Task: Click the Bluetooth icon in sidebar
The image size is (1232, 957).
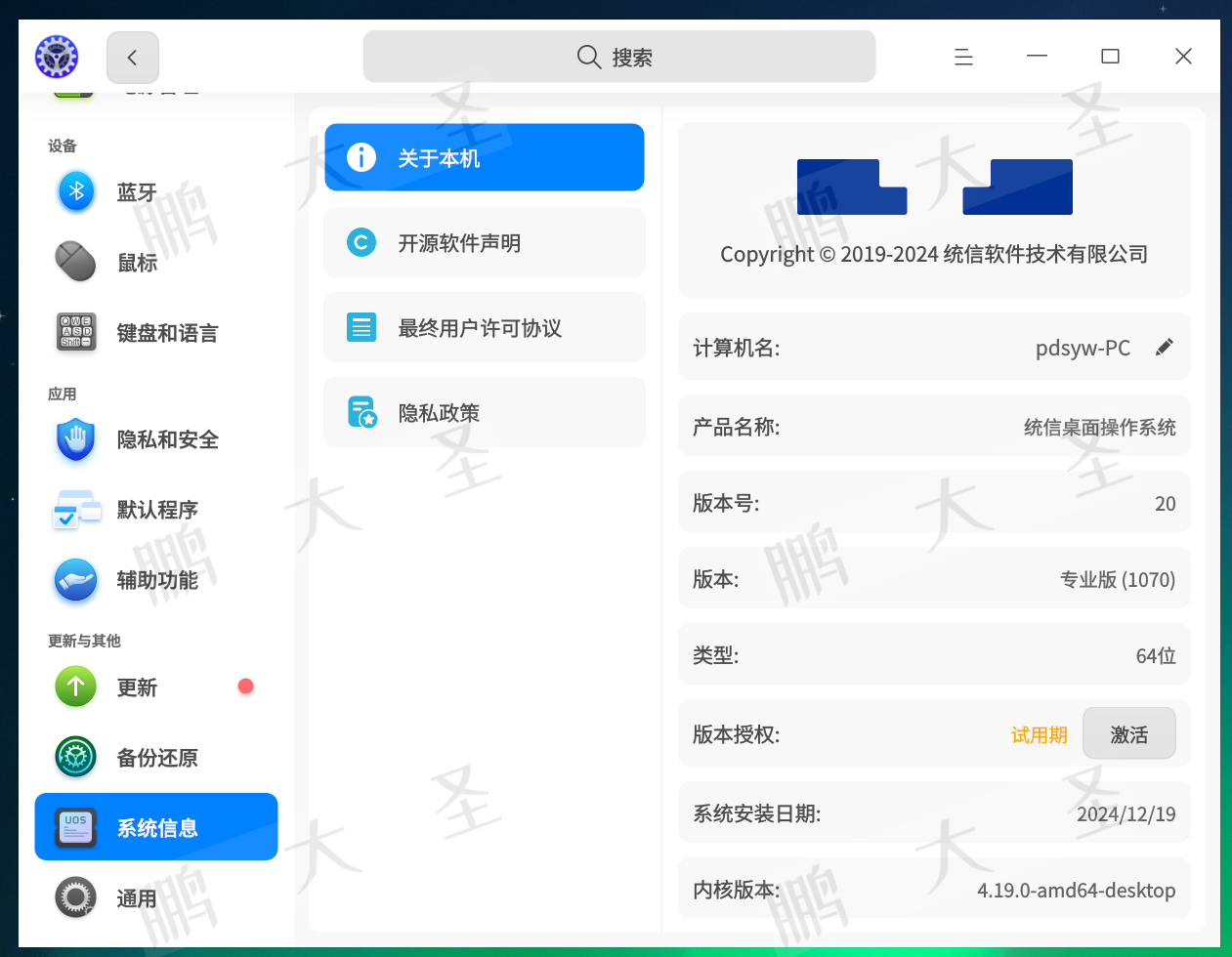Action: point(76,191)
